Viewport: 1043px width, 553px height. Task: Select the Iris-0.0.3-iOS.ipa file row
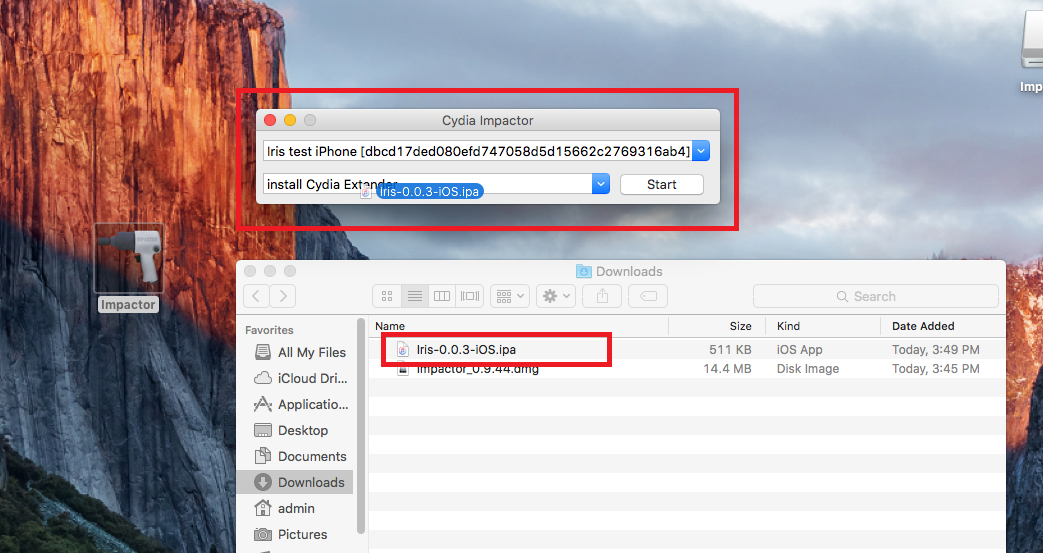pos(687,349)
